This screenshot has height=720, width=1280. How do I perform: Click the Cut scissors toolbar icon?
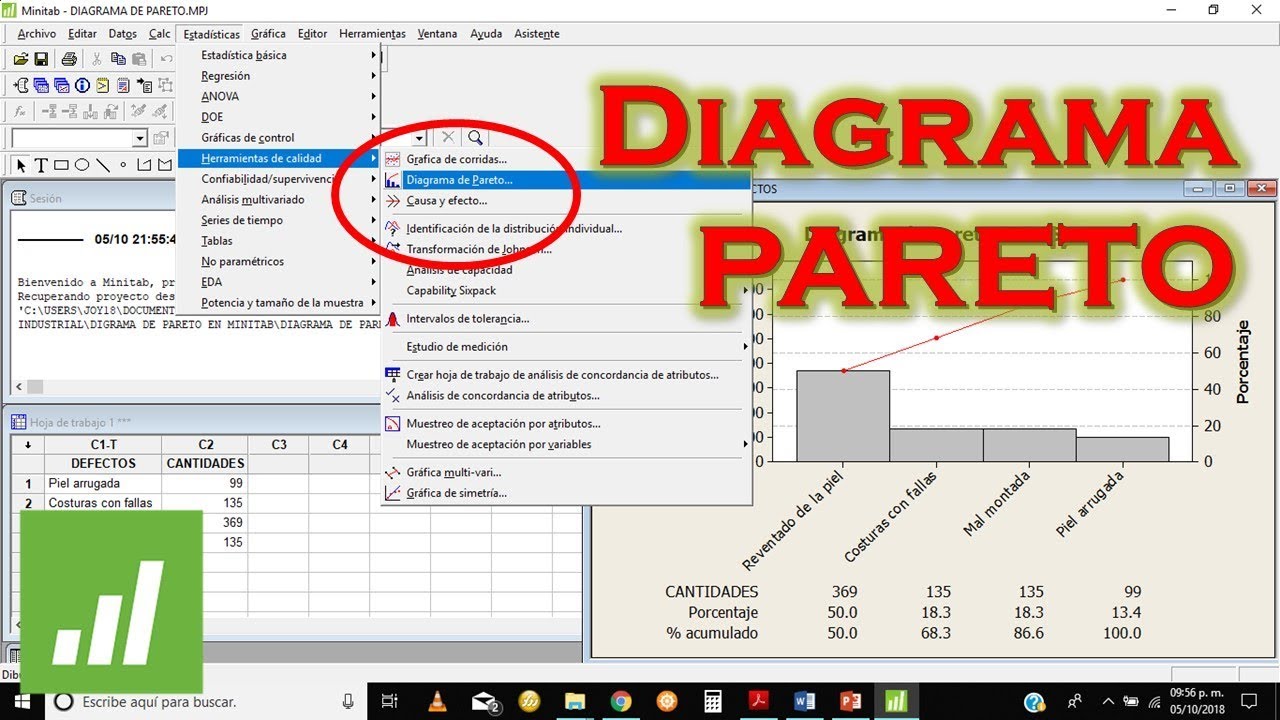click(x=97, y=59)
